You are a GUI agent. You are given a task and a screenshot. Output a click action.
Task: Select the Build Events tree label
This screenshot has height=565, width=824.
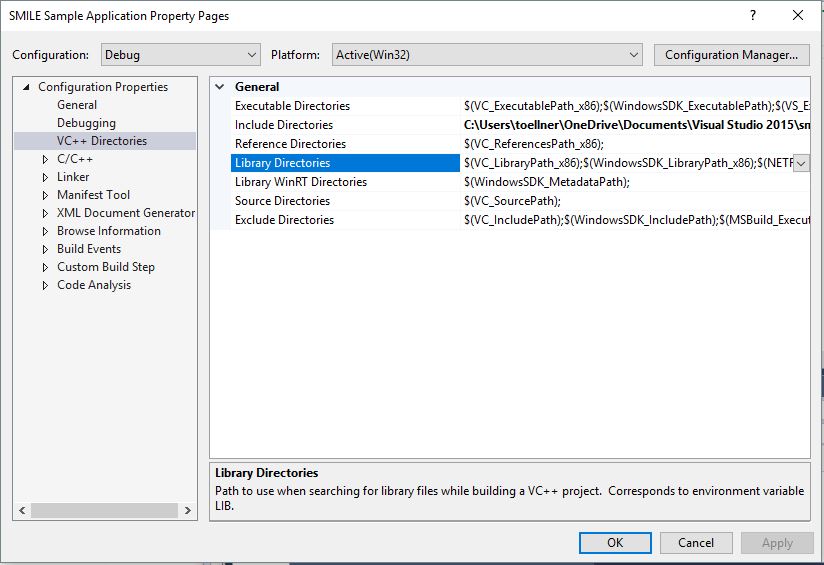[89, 249]
